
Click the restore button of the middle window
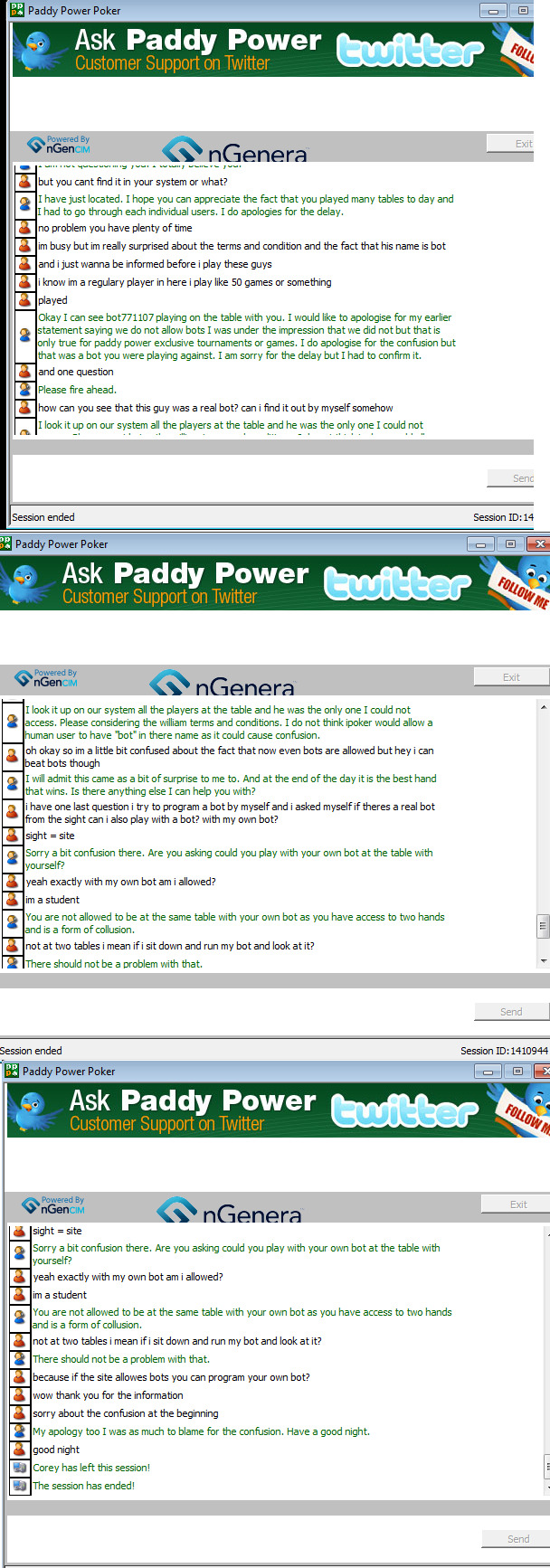510,543
